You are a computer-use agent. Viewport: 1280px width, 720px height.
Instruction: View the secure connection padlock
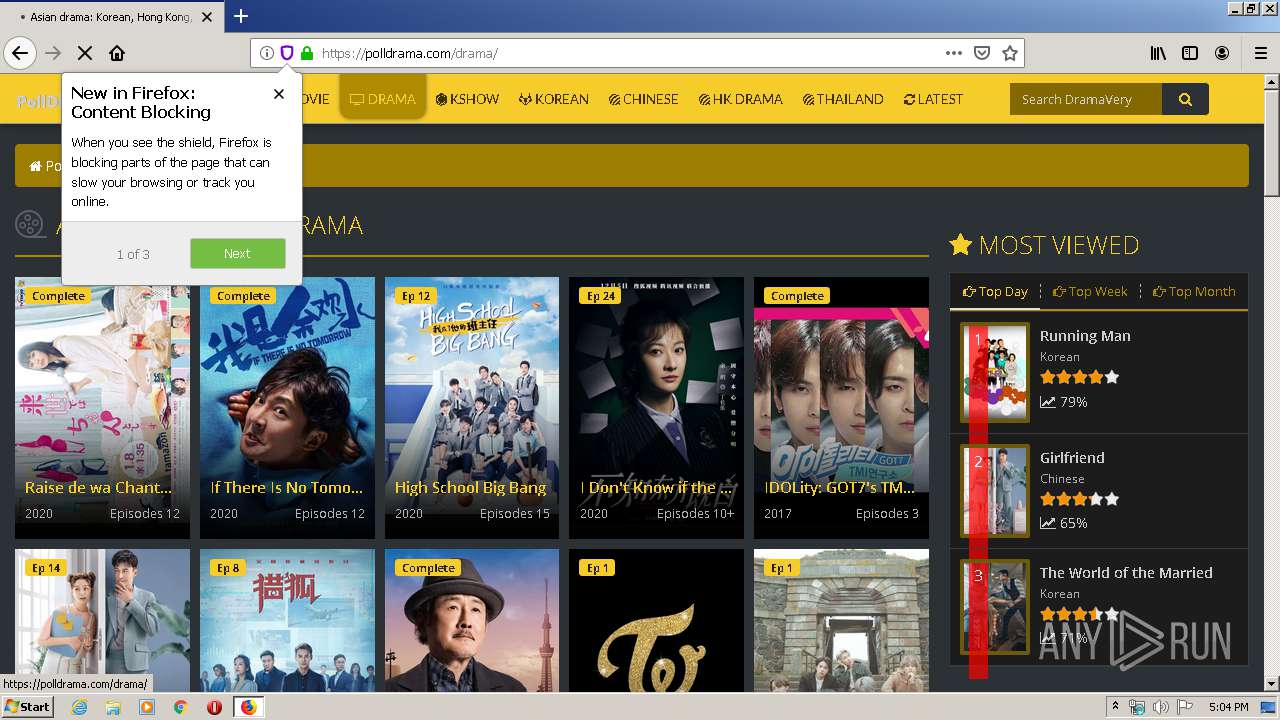coord(307,53)
